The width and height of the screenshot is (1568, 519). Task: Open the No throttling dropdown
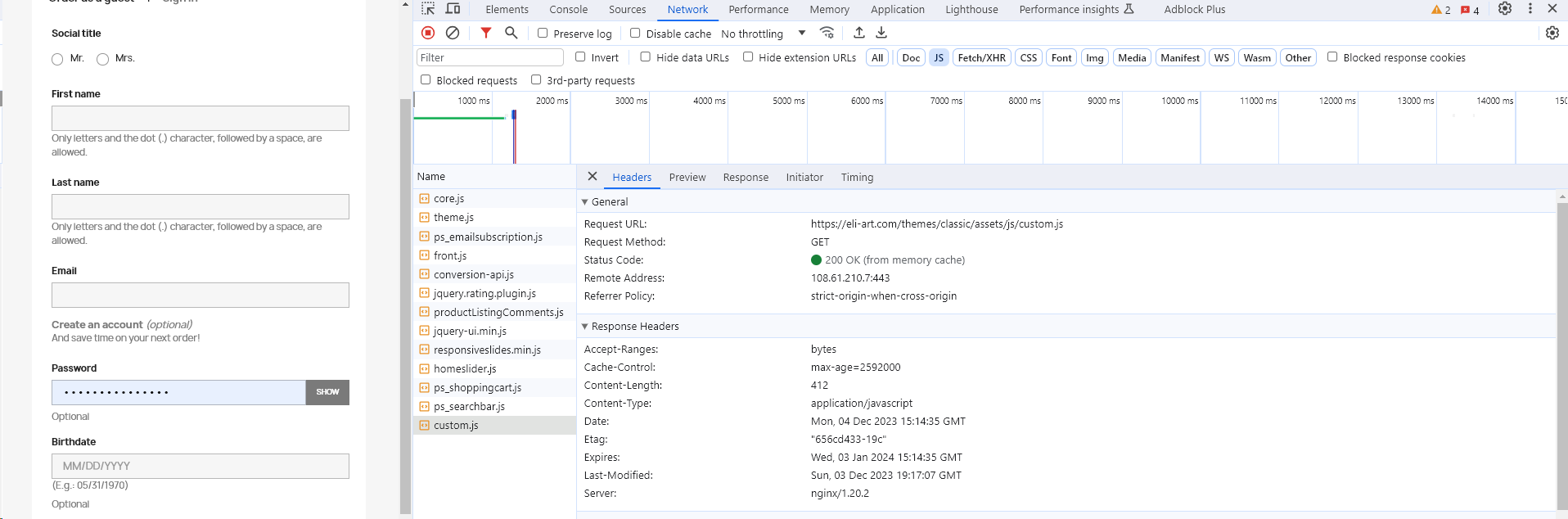point(763,34)
